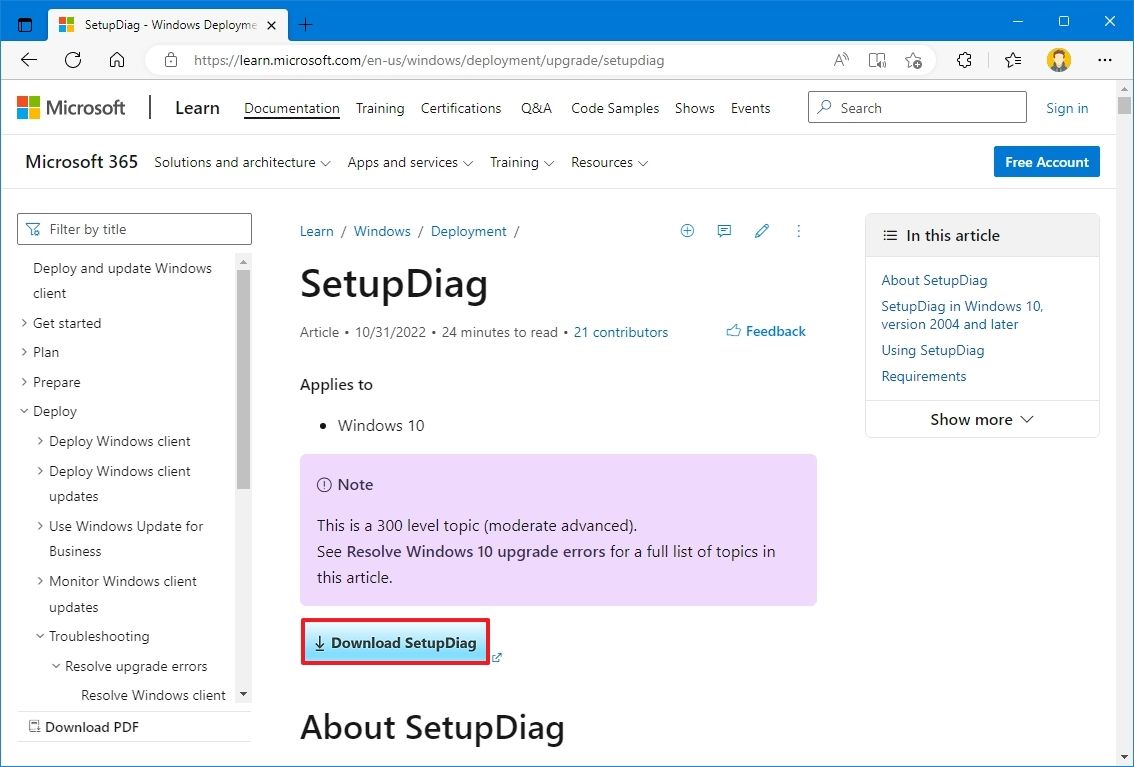Click the Download SetupDiag button
This screenshot has width=1134, height=767.
pos(395,642)
